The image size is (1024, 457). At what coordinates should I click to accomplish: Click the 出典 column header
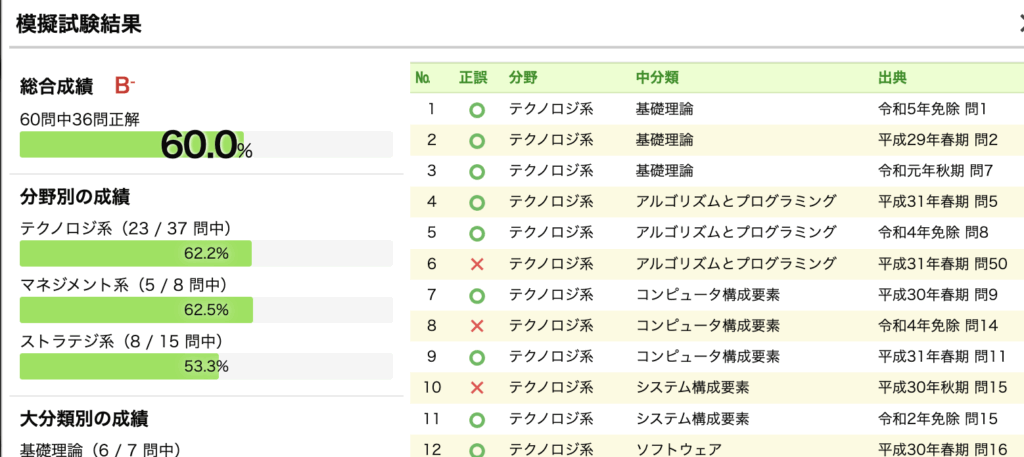892,77
